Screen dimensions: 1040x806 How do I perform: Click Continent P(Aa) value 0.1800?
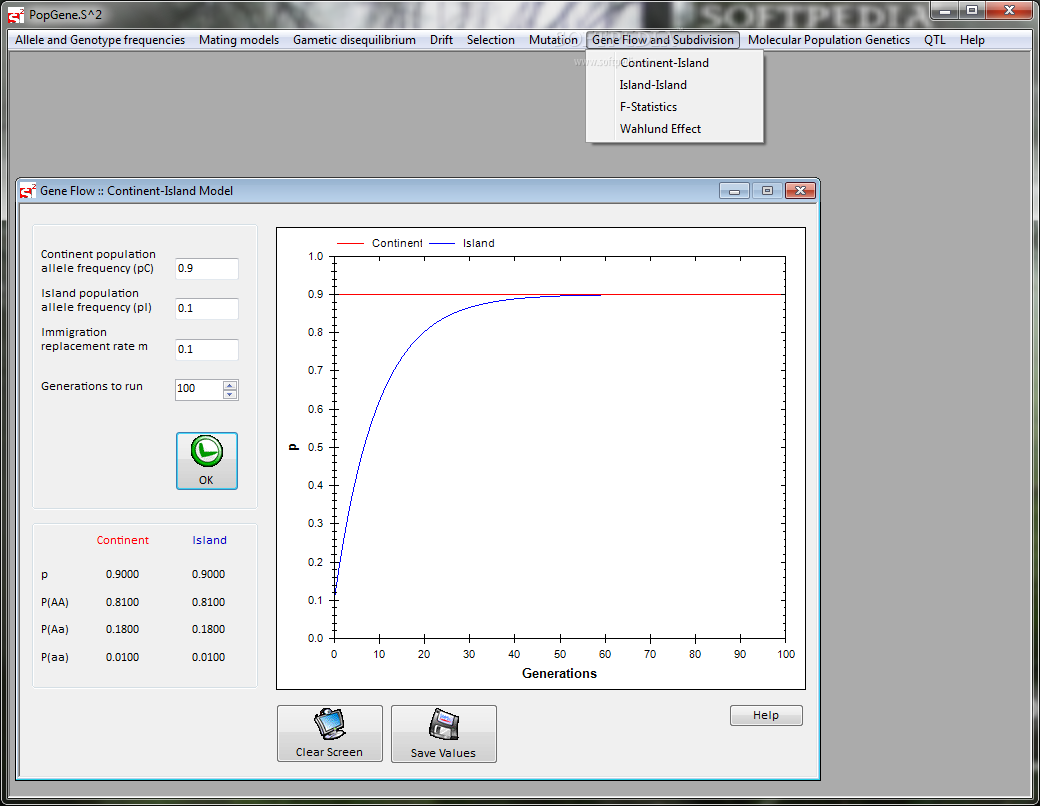123,629
